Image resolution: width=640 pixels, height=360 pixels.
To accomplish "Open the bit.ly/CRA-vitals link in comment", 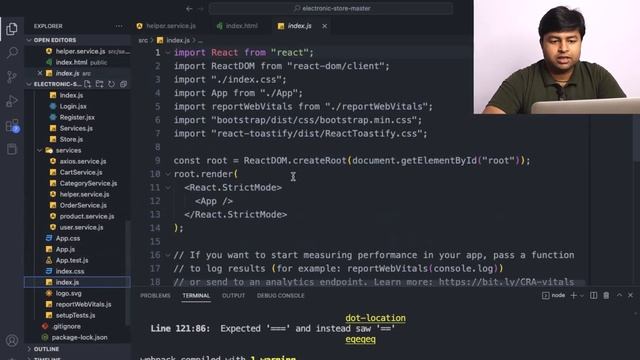I will [x=507, y=282].
